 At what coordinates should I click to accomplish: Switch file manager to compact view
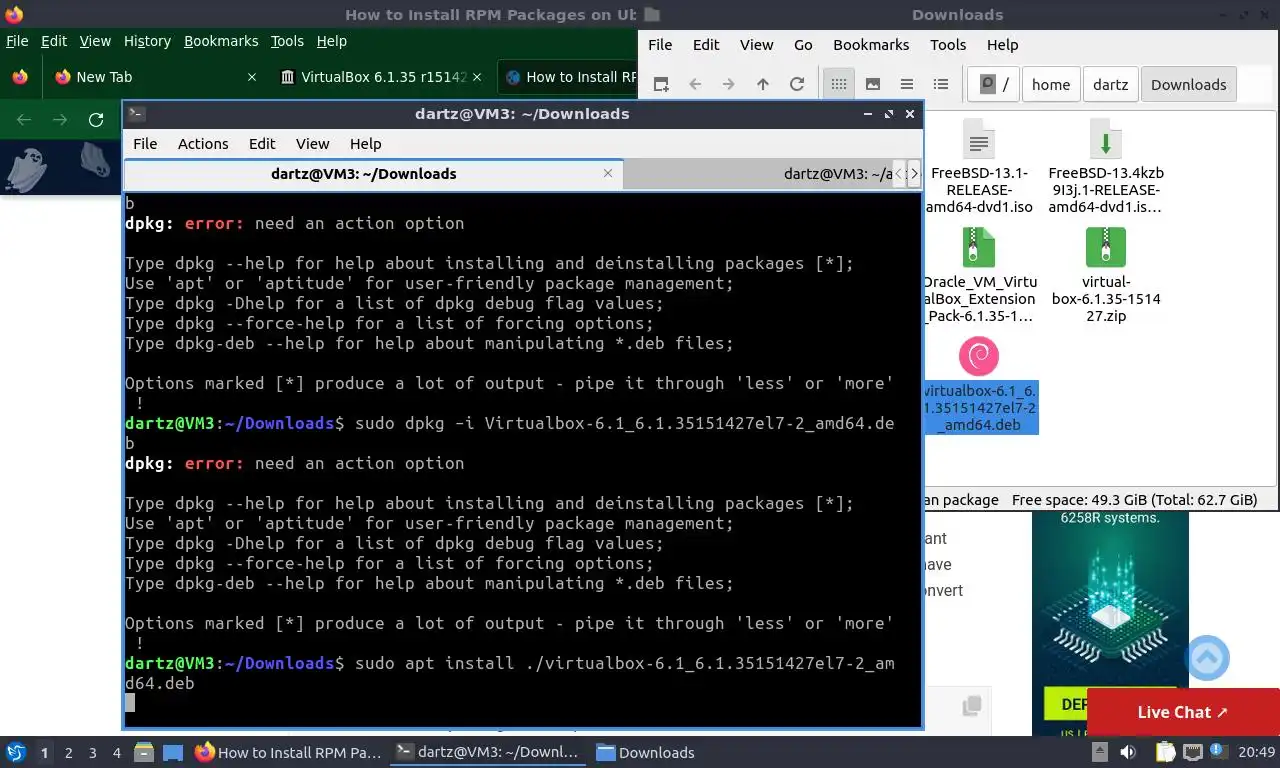[x=907, y=84]
